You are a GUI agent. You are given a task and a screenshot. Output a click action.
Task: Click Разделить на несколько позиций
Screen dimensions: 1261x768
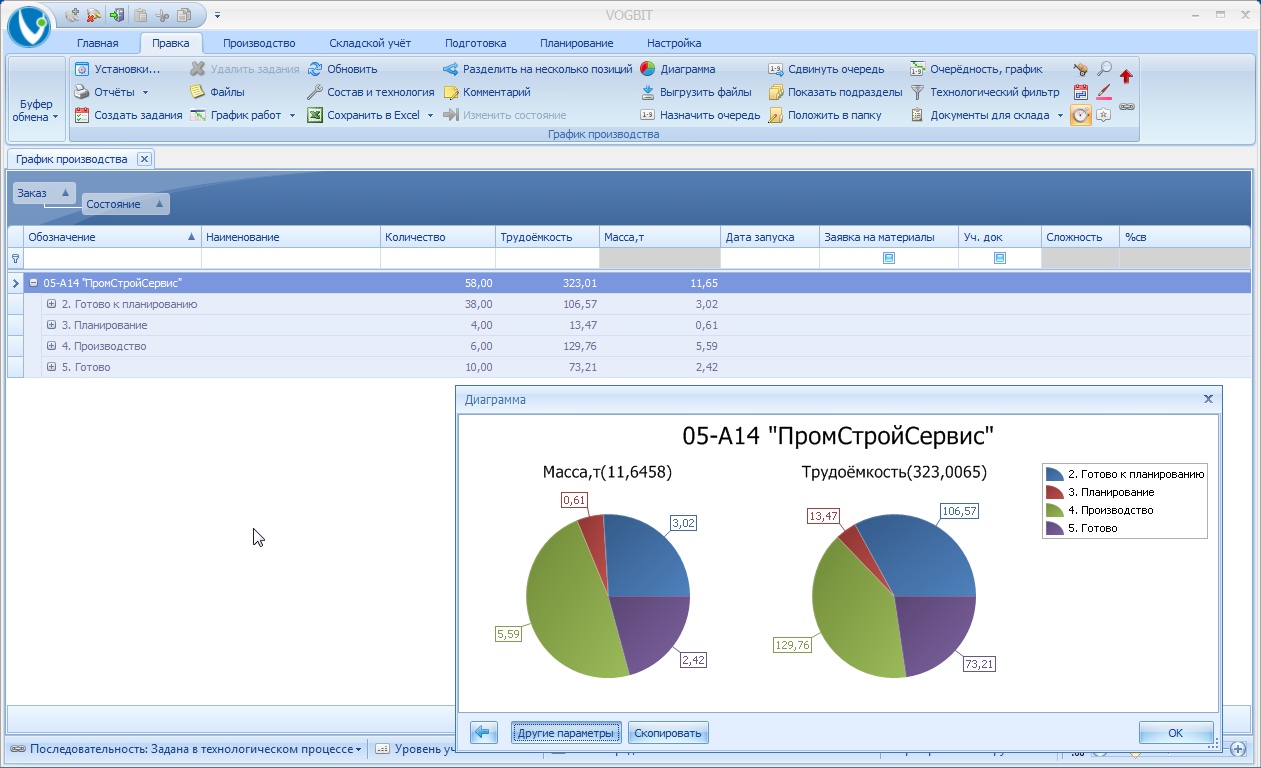click(538, 69)
